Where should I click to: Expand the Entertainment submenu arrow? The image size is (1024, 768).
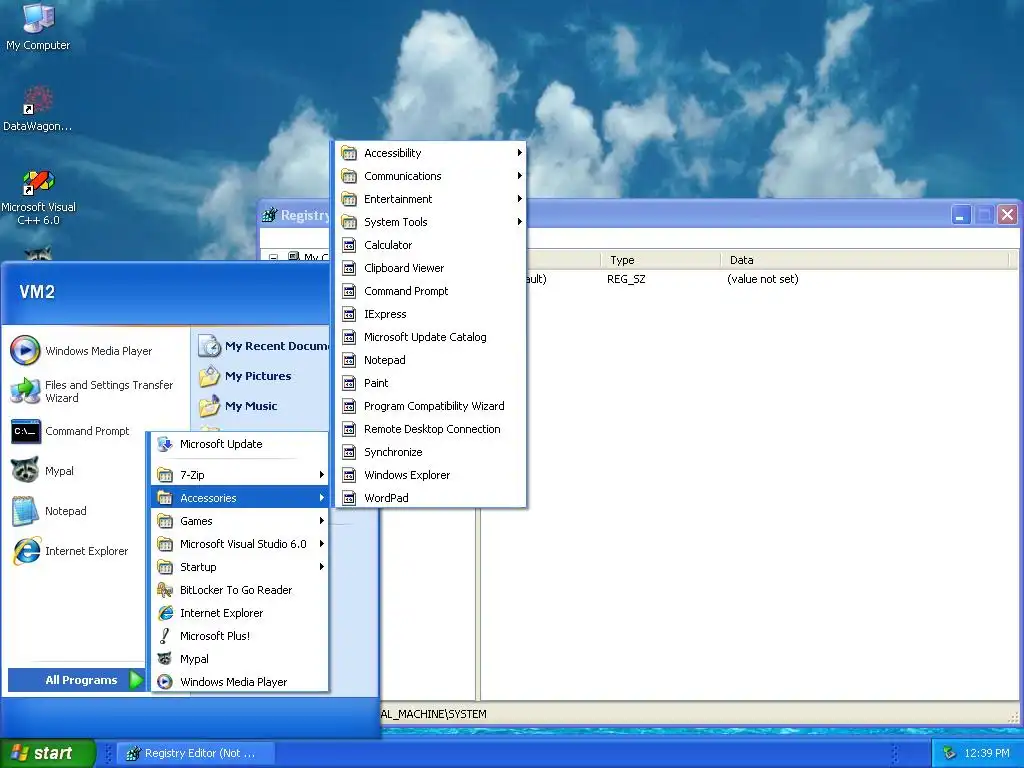click(519, 199)
